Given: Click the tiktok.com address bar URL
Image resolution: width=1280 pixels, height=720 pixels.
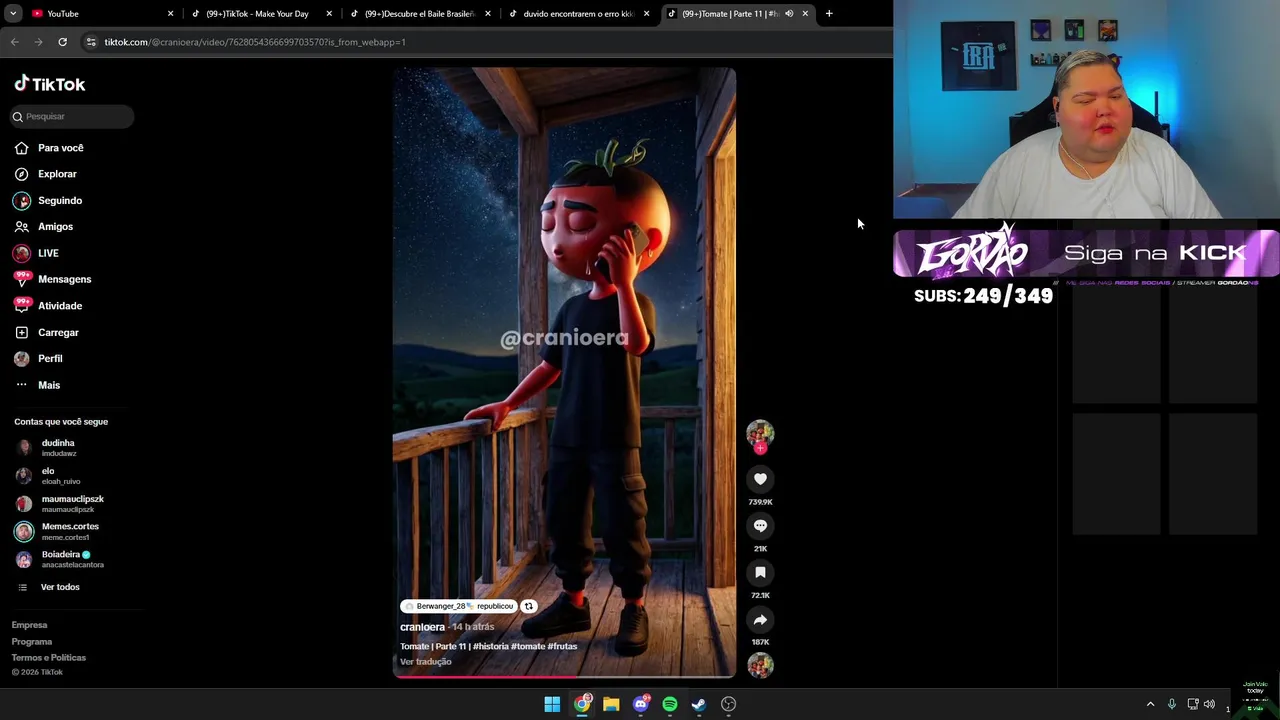Looking at the screenshot, I should coord(255,42).
